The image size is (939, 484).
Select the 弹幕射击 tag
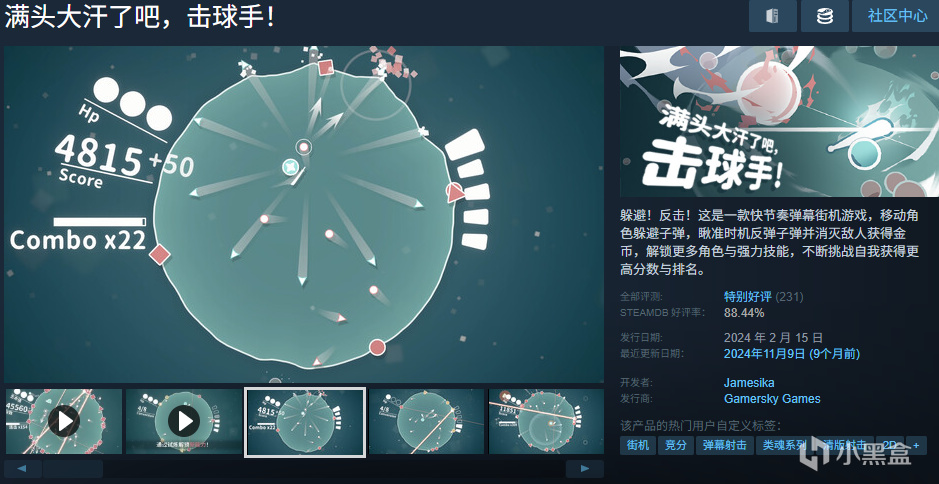[x=725, y=445]
